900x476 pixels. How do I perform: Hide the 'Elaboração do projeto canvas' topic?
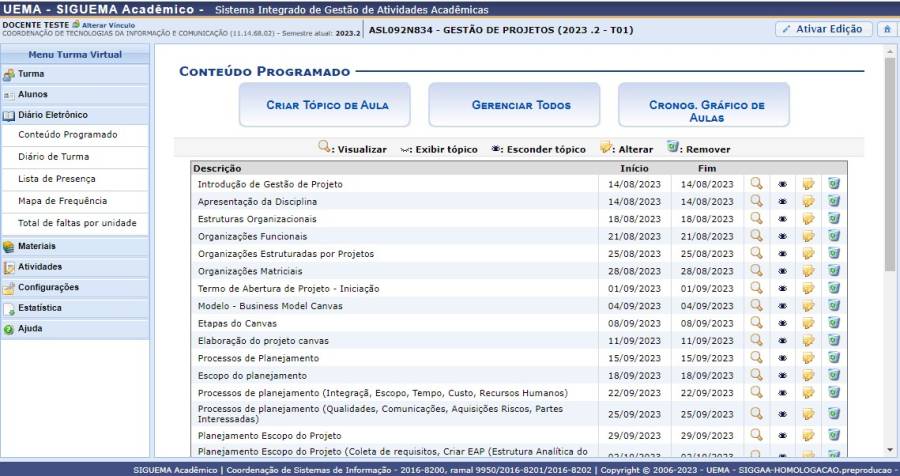point(783,341)
